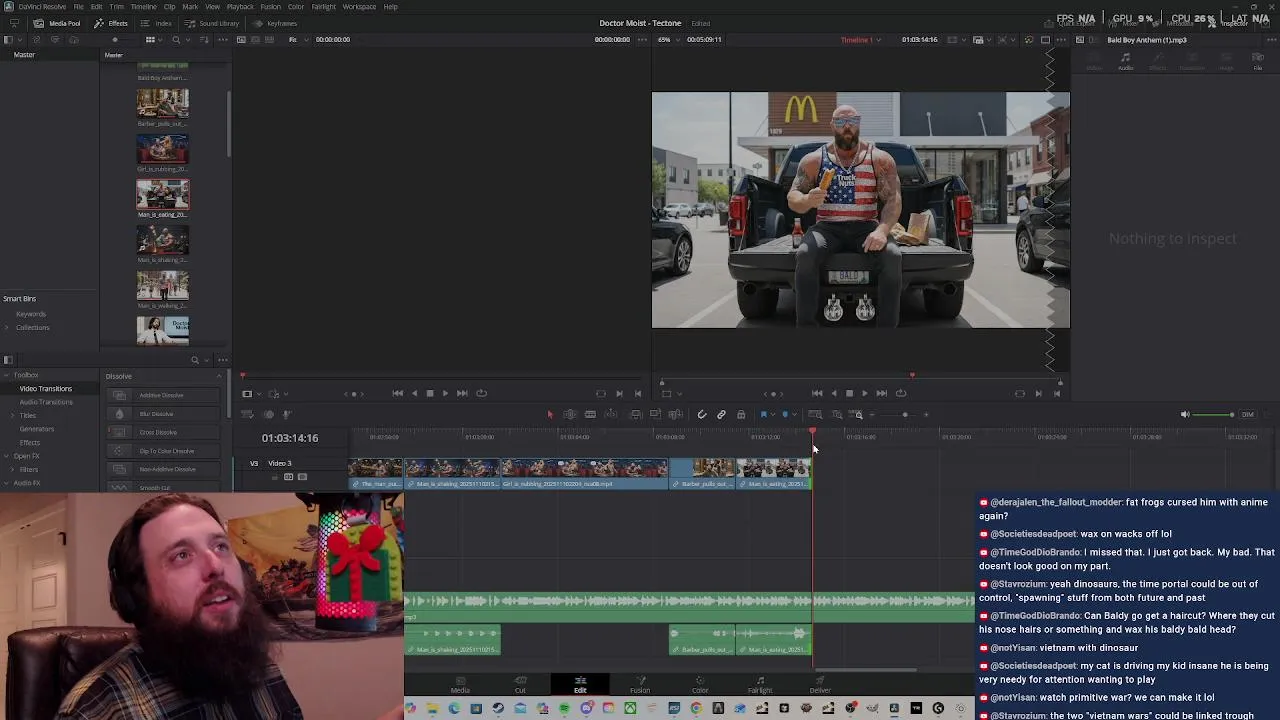The height and width of the screenshot is (720, 1280).
Task: Select the Man_is_eating media pool thumbnail
Action: (x=162, y=194)
